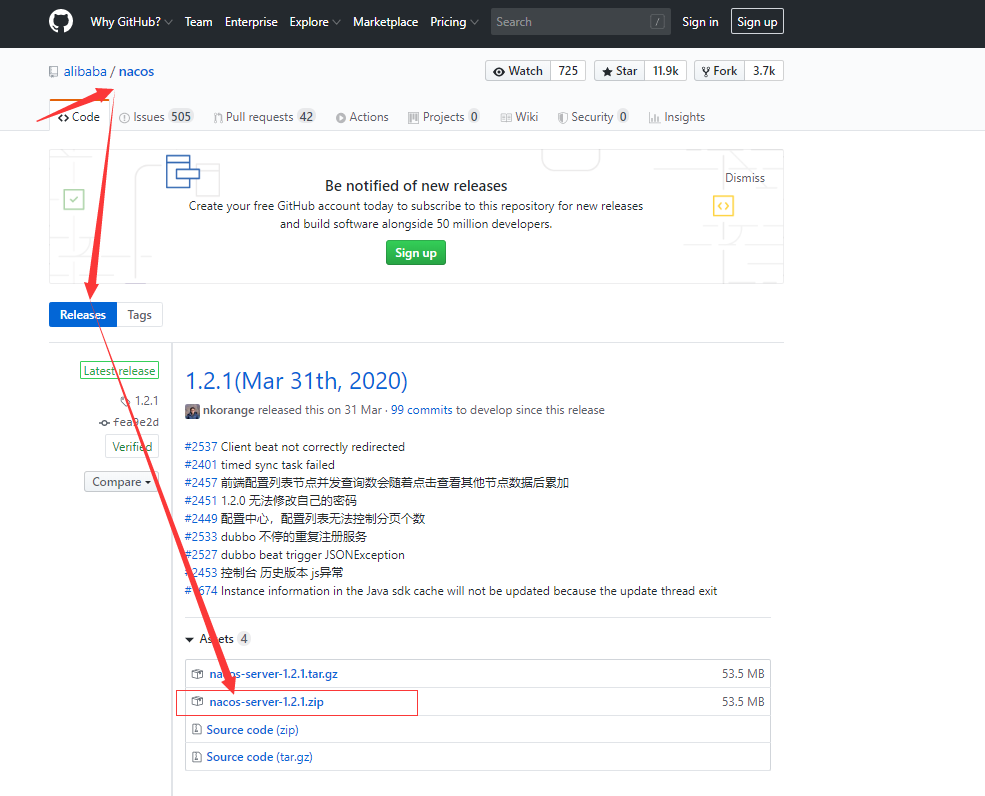This screenshot has height=796, width=985.
Task: Go to Marketplace
Action: tap(385, 22)
